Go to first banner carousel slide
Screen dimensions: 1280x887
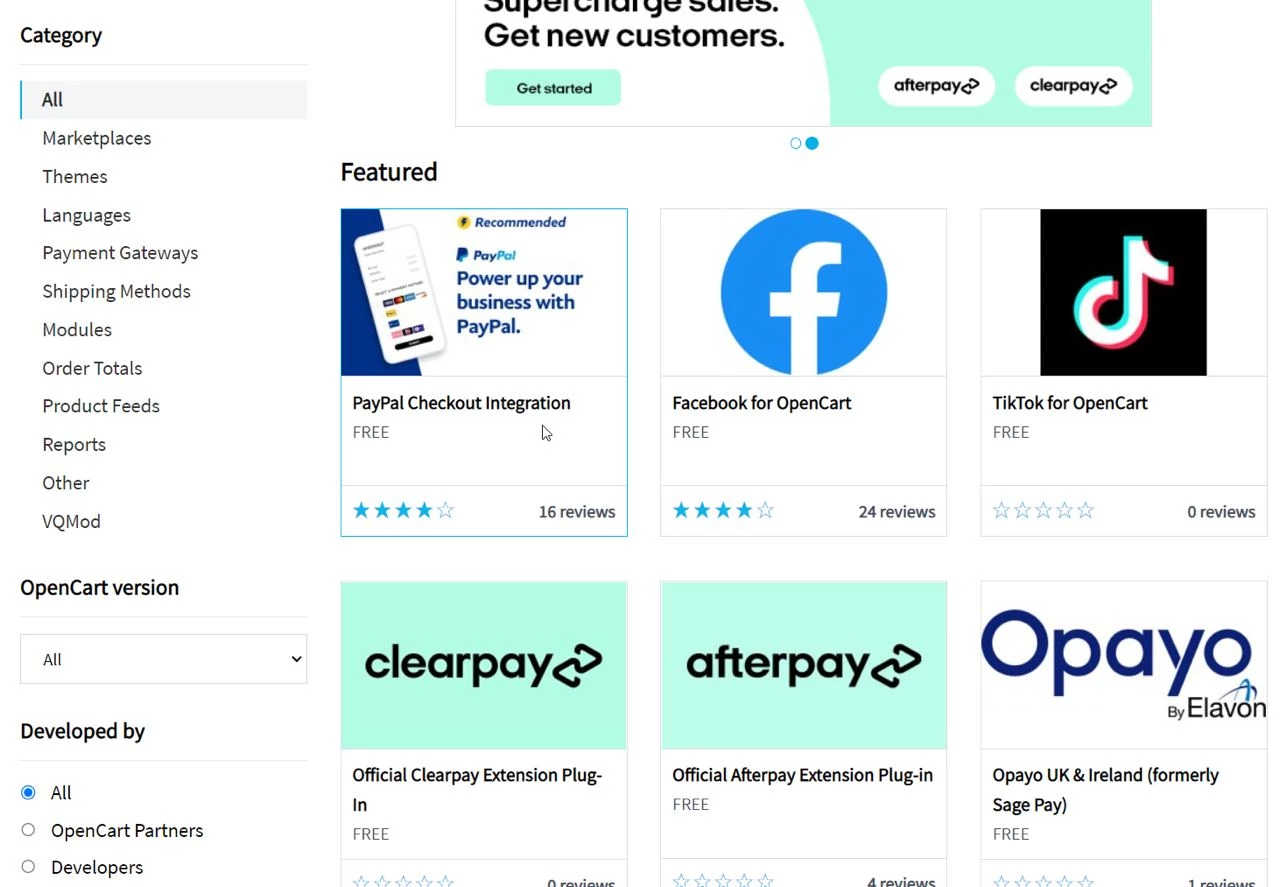coord(796,143)
